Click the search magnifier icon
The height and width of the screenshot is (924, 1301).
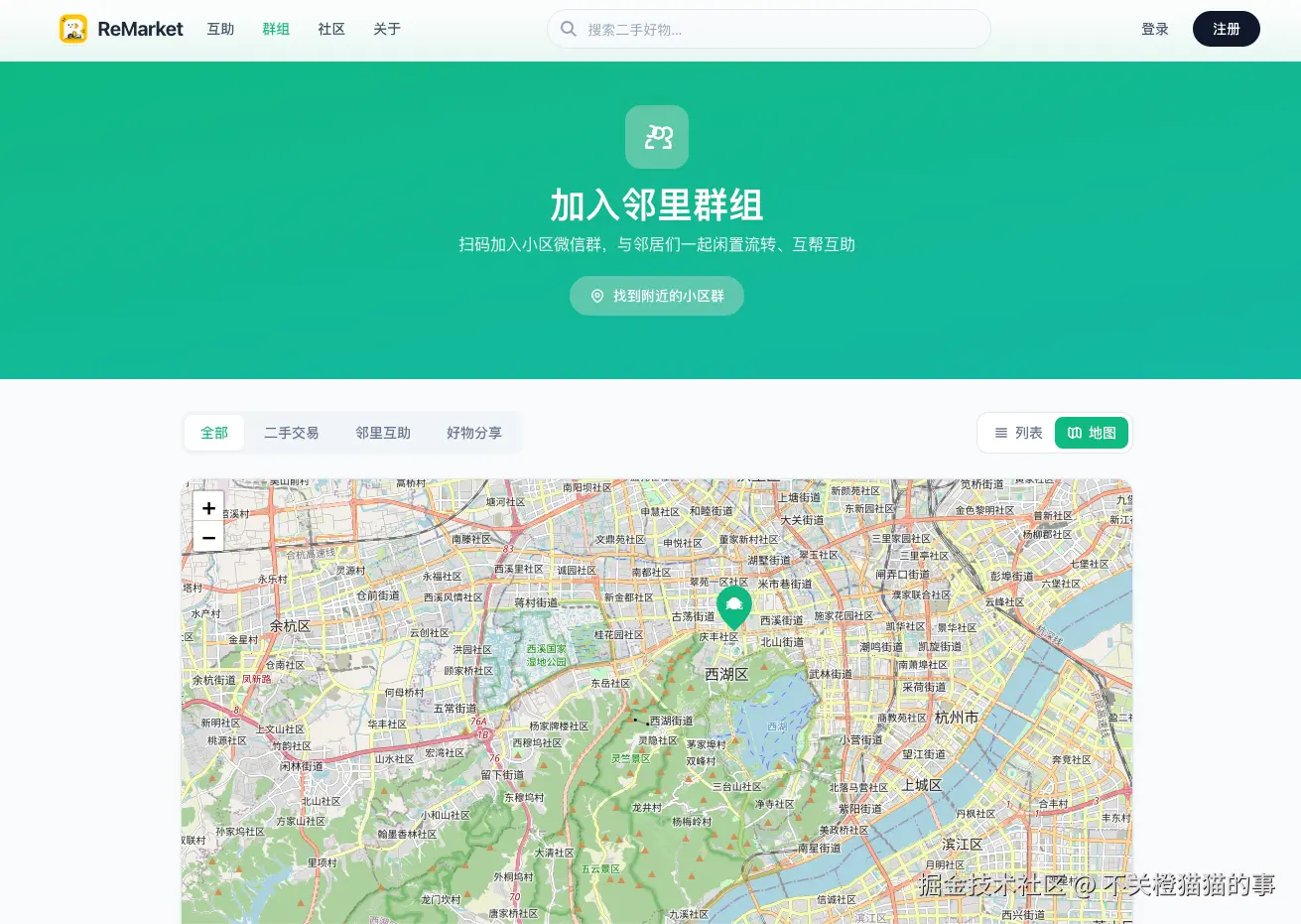click(569, 29)
